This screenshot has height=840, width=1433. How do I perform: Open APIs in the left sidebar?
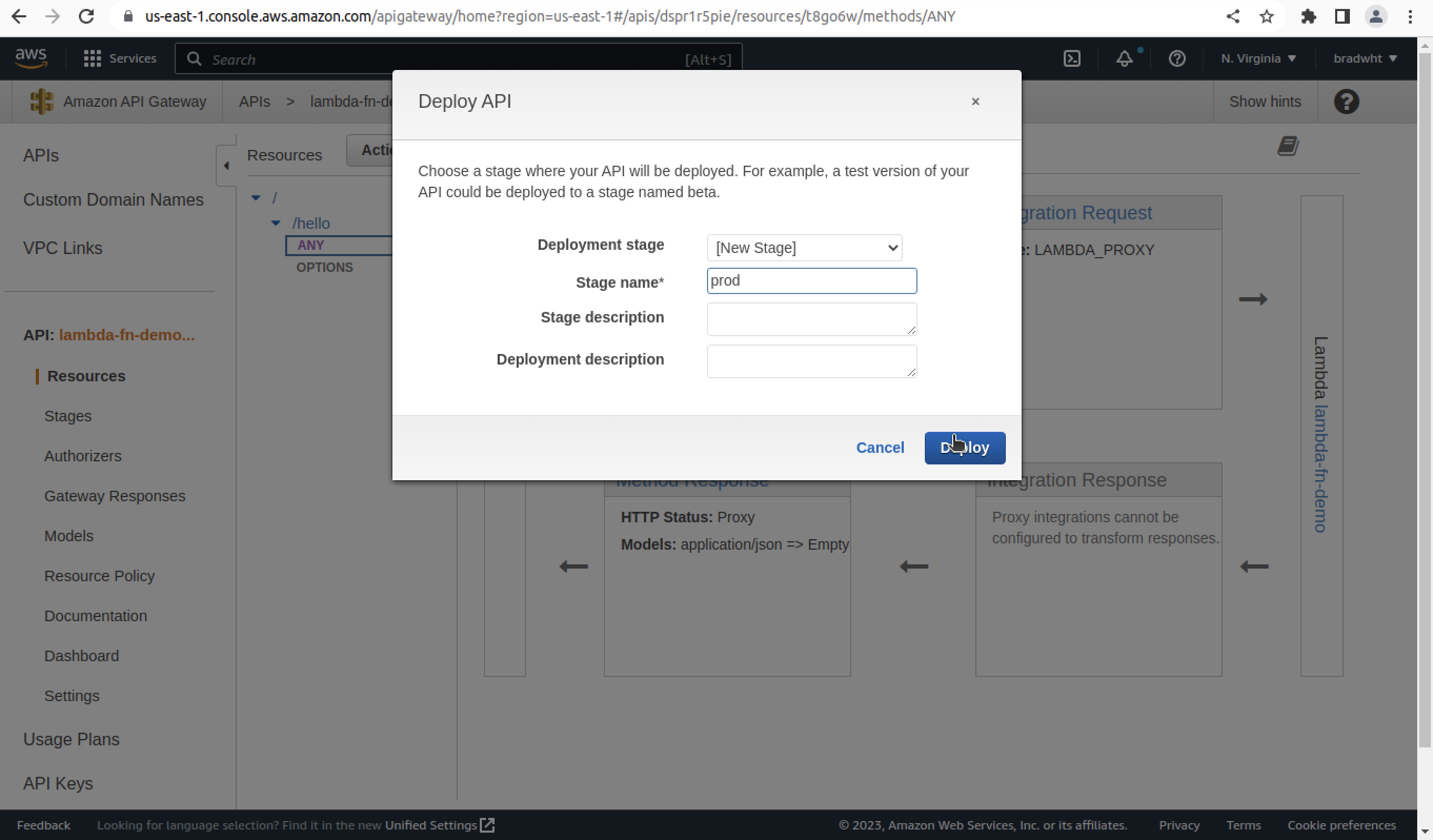(41, 155)
